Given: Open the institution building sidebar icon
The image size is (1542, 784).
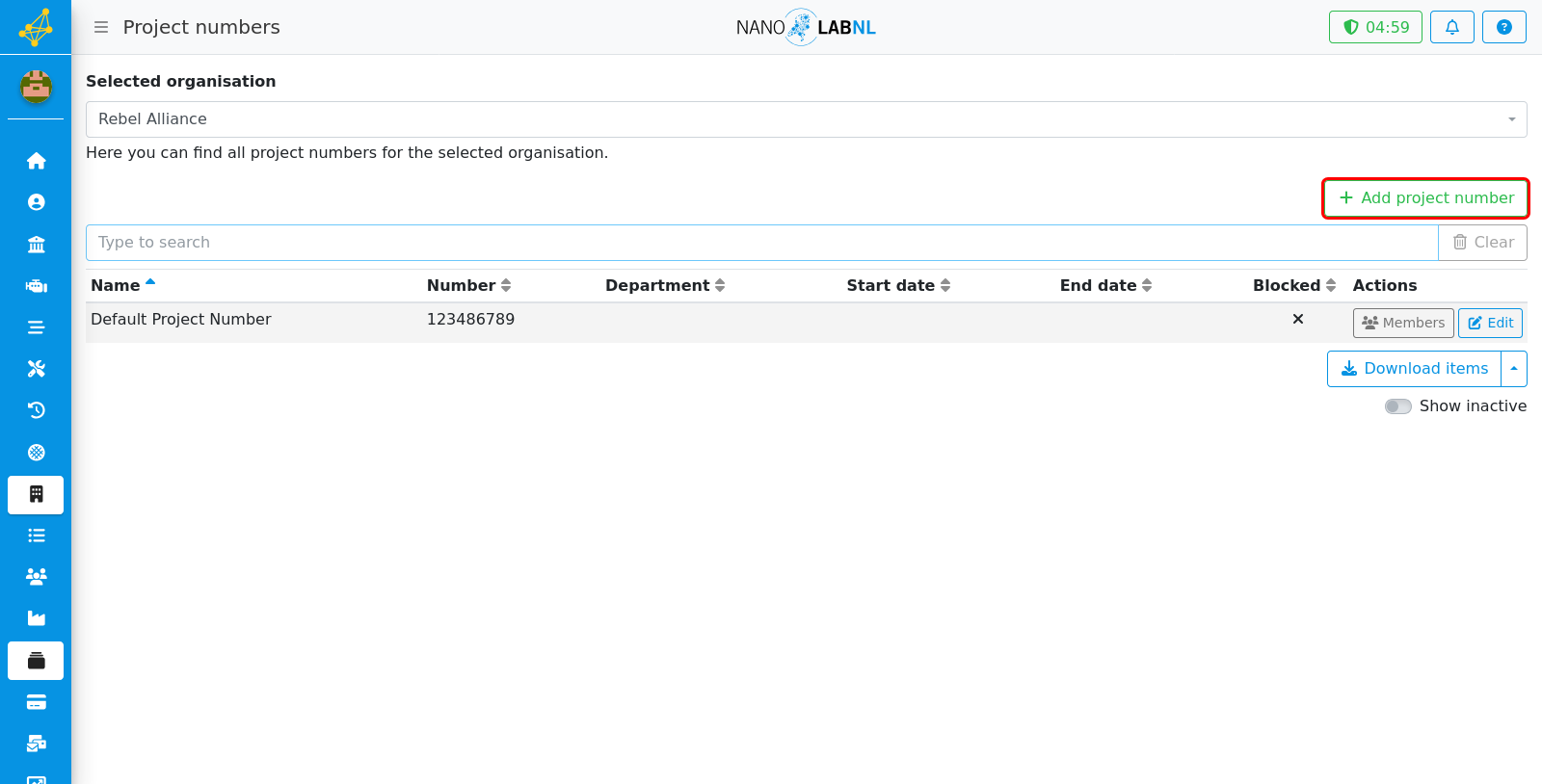Looking at the screenshot, I should pos(36,244).
